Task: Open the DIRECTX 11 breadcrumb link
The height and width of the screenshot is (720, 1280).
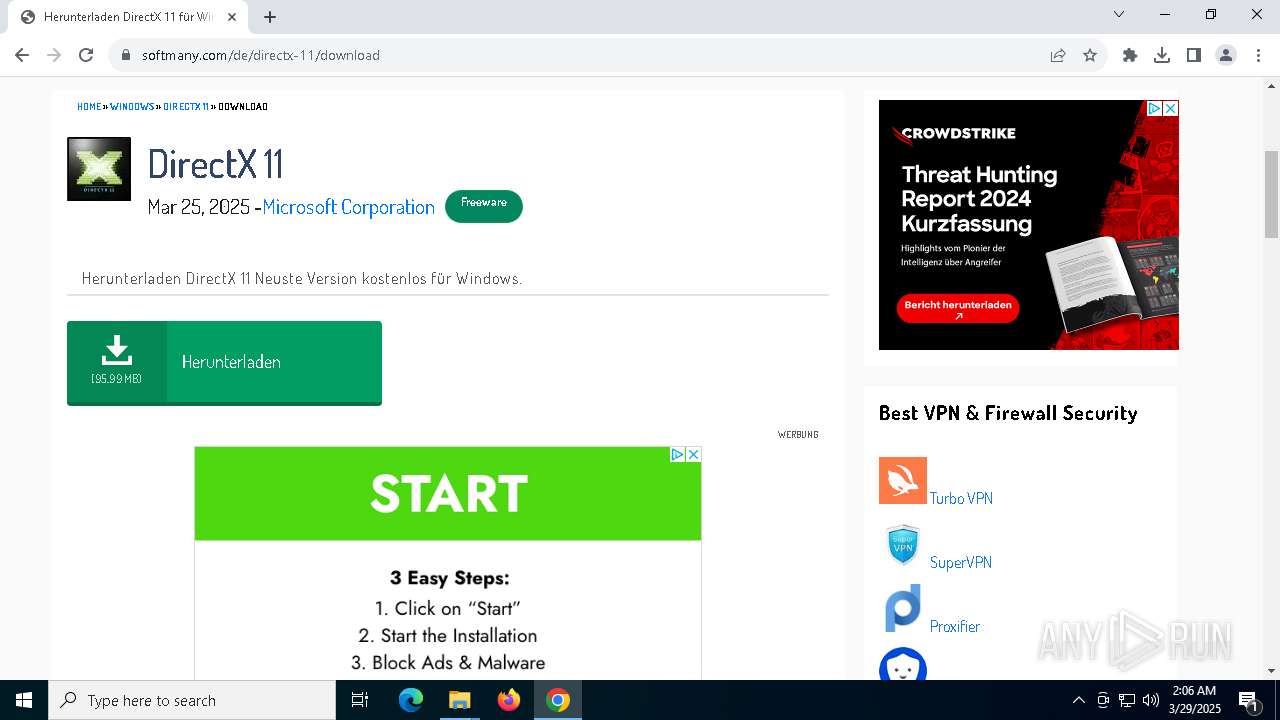Action: click(186, 106)
